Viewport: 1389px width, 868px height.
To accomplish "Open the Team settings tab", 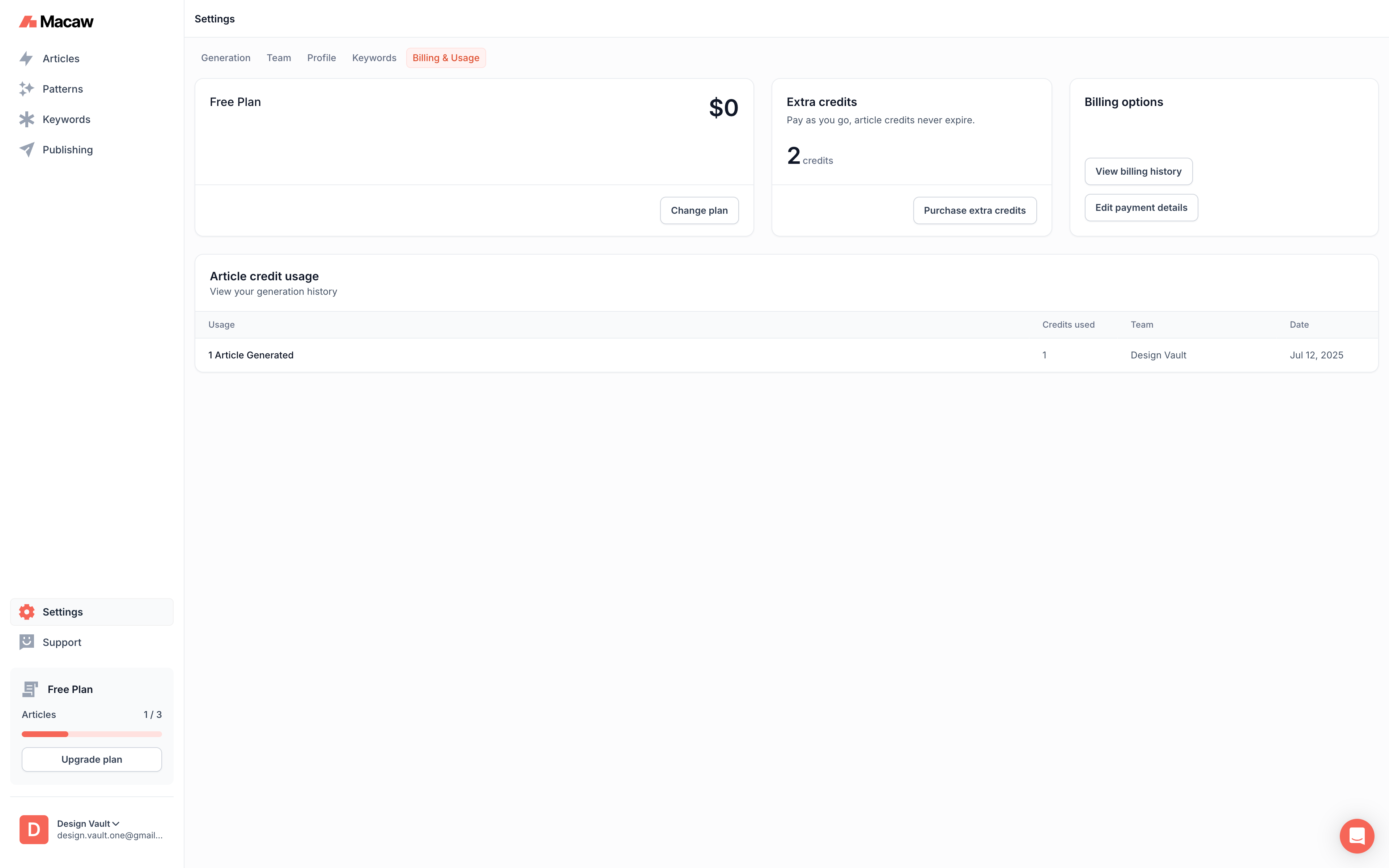I will tap(279, 58).
